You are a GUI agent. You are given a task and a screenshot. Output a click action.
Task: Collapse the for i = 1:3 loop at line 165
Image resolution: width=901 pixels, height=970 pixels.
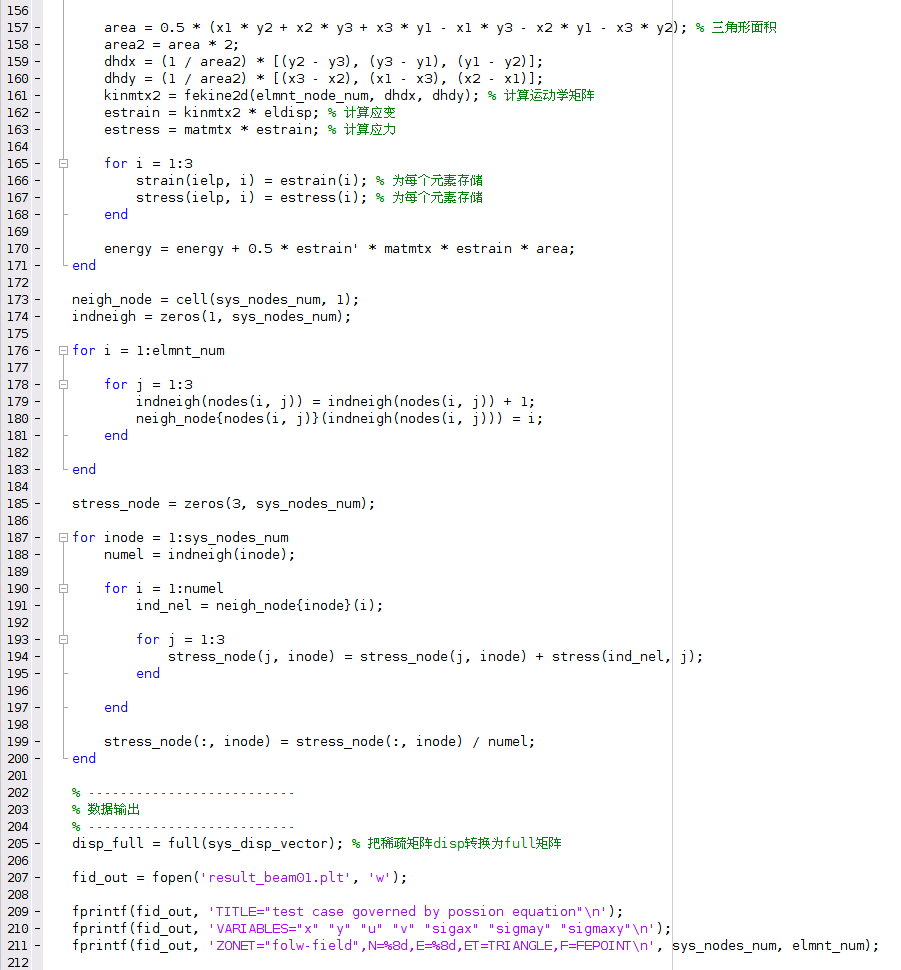coord(63,163)
